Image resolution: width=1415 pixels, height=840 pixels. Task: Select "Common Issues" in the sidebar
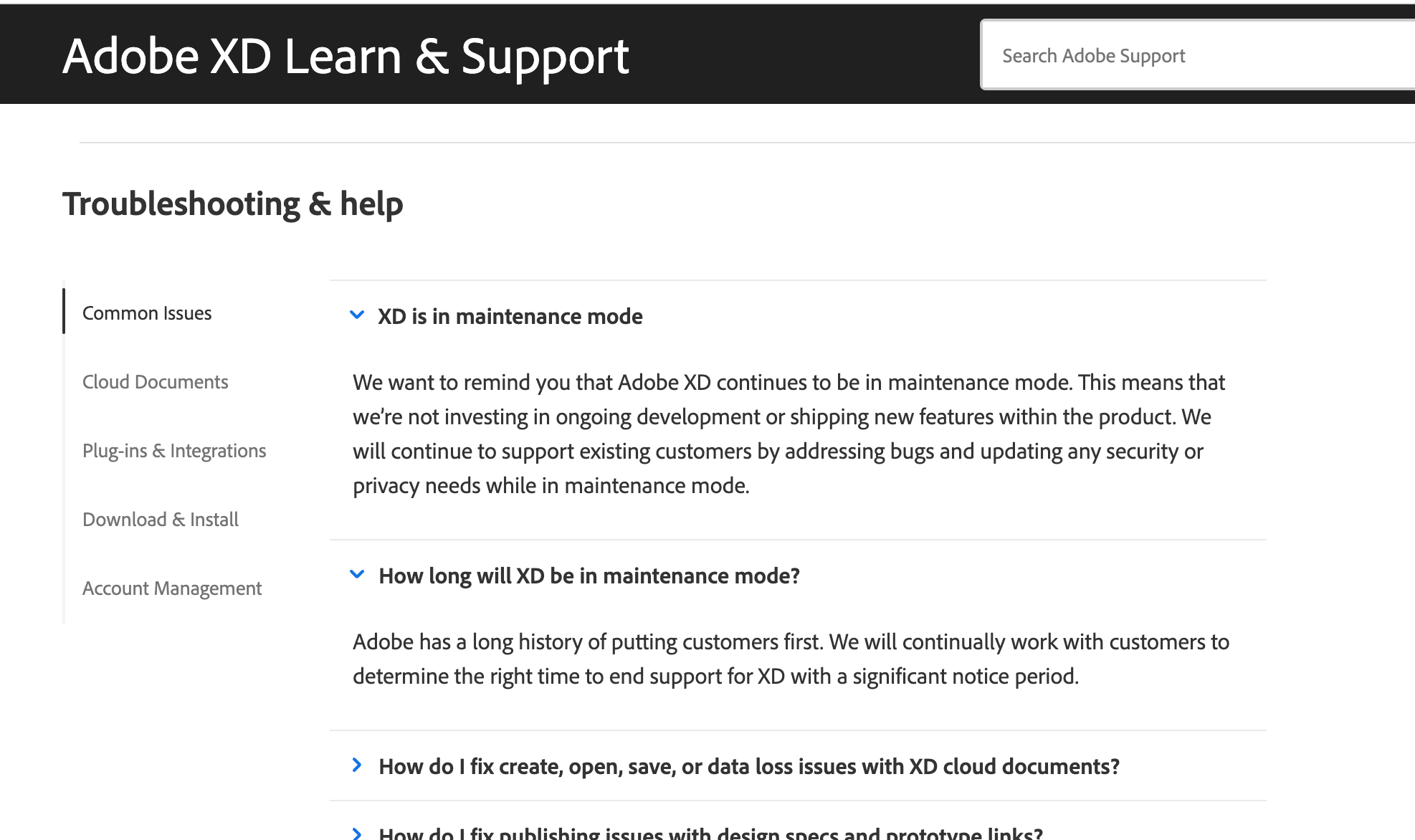pos(147,312)
